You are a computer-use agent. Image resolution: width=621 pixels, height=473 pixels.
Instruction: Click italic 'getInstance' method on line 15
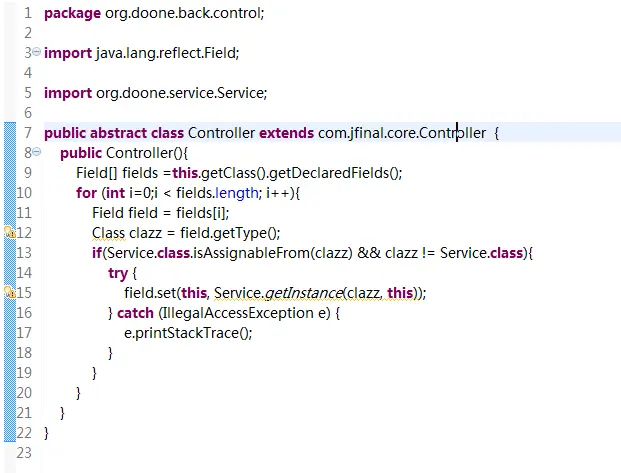point(303,293)
